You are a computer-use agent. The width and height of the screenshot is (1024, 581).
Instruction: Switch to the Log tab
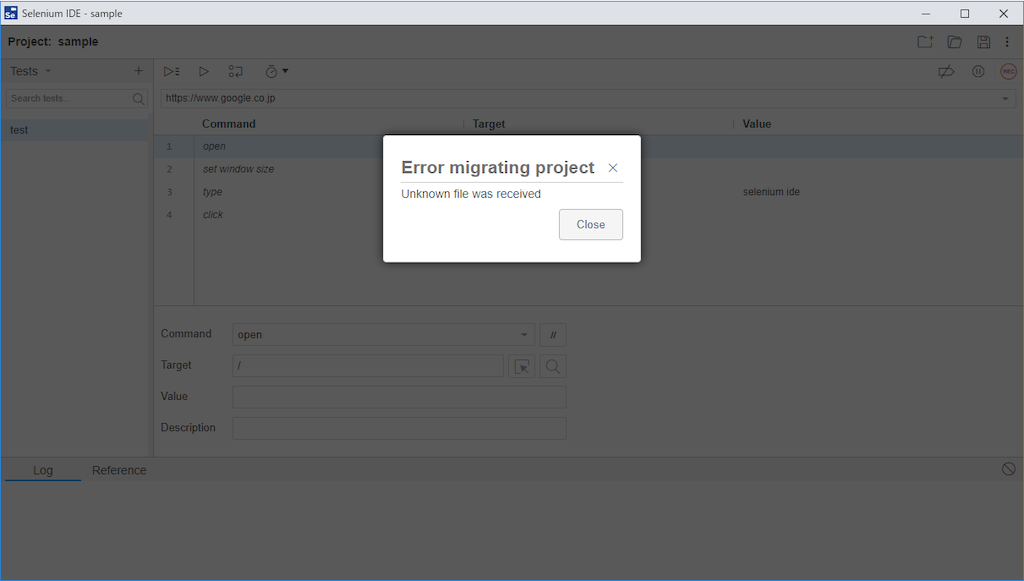(43, 470)
